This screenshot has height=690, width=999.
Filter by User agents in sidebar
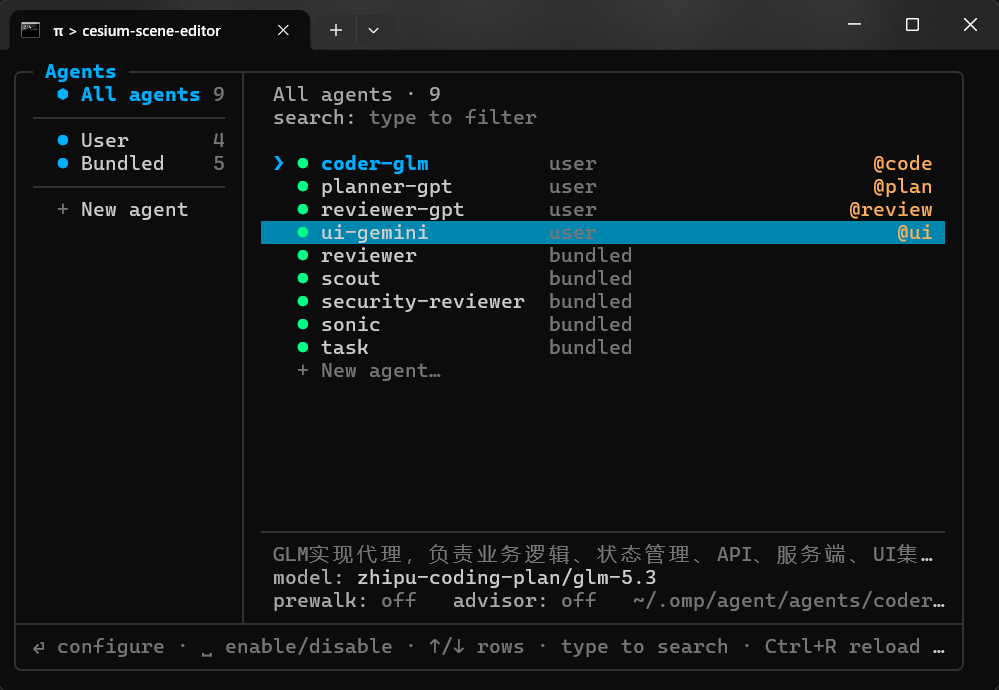140,140
